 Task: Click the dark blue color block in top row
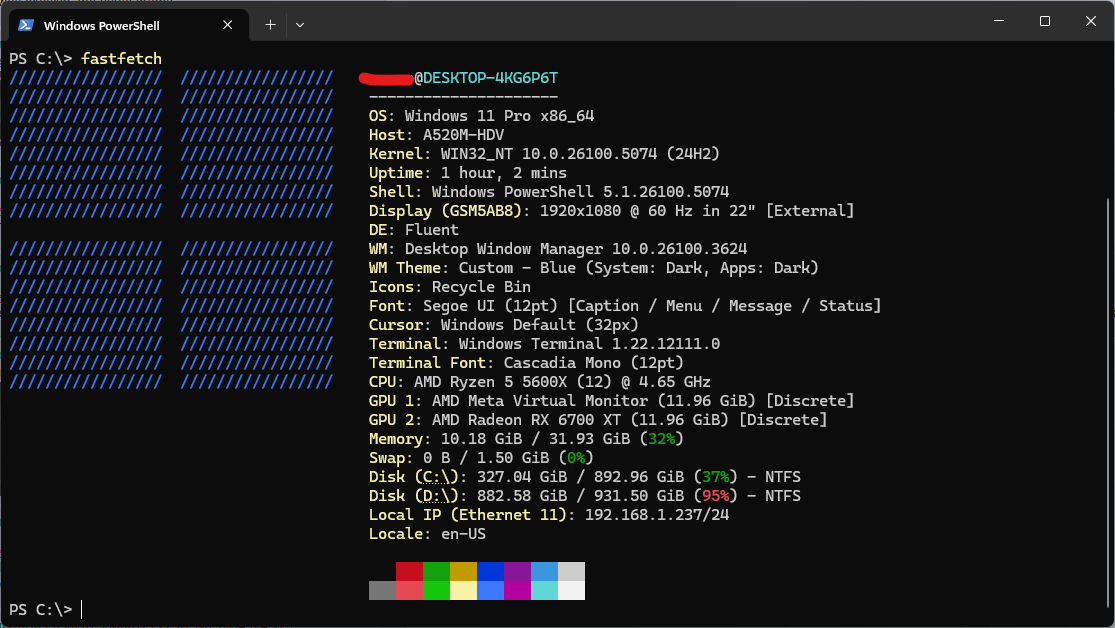(491, 571)
